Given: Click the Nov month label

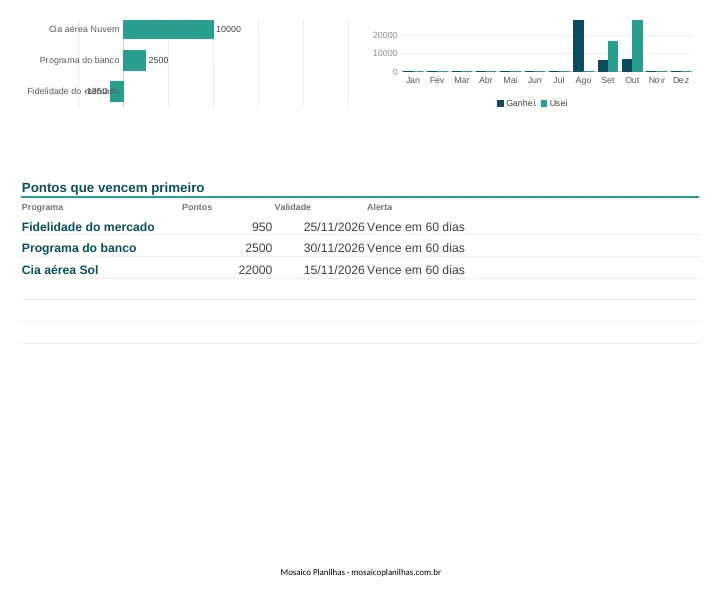Looking at the screenshot, I should point(657,80).
